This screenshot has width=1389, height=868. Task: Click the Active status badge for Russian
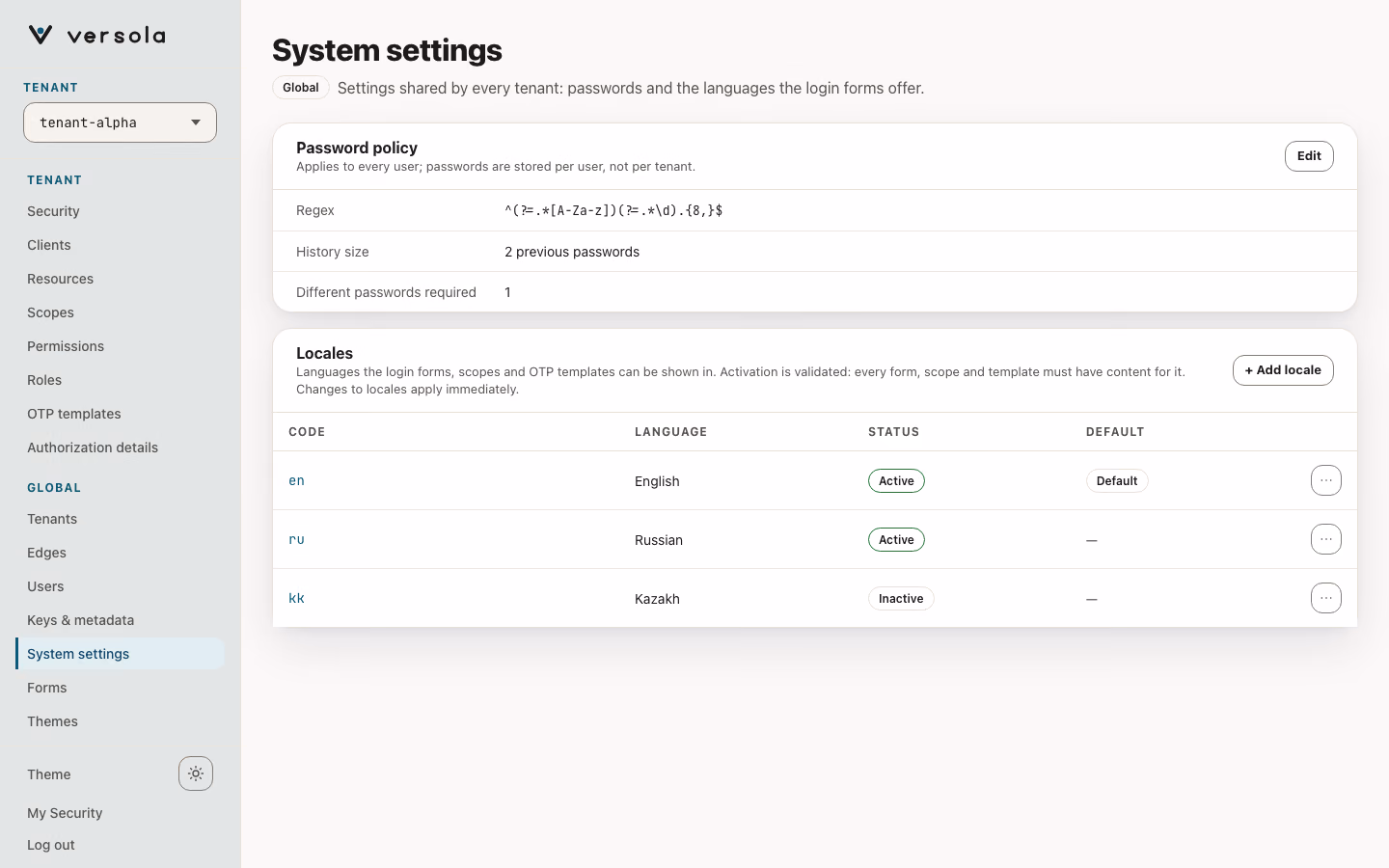tap(896, 540)
